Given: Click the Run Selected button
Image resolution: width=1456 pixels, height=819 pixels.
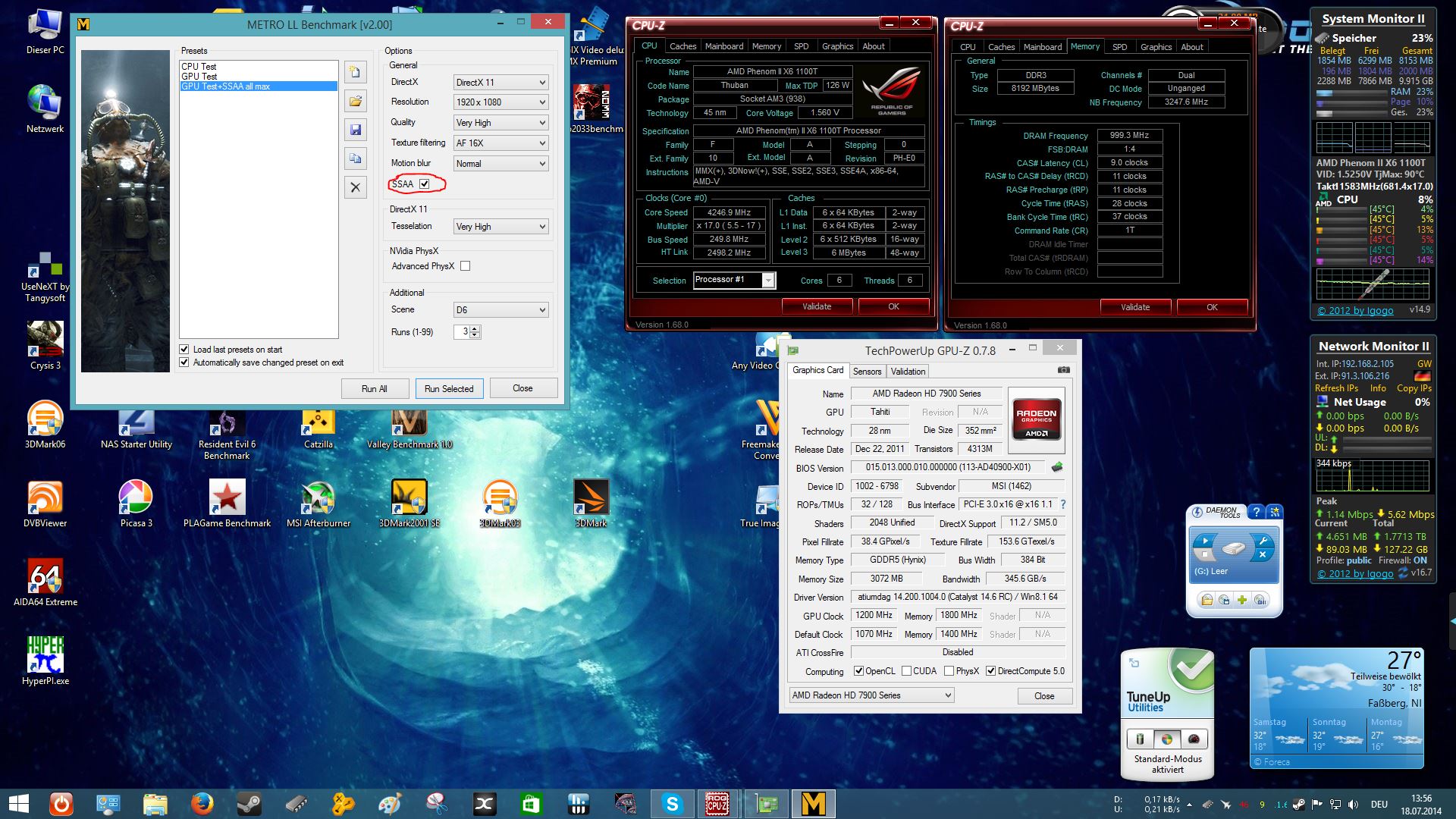Looking at the screenshot, I should point(449,389).
